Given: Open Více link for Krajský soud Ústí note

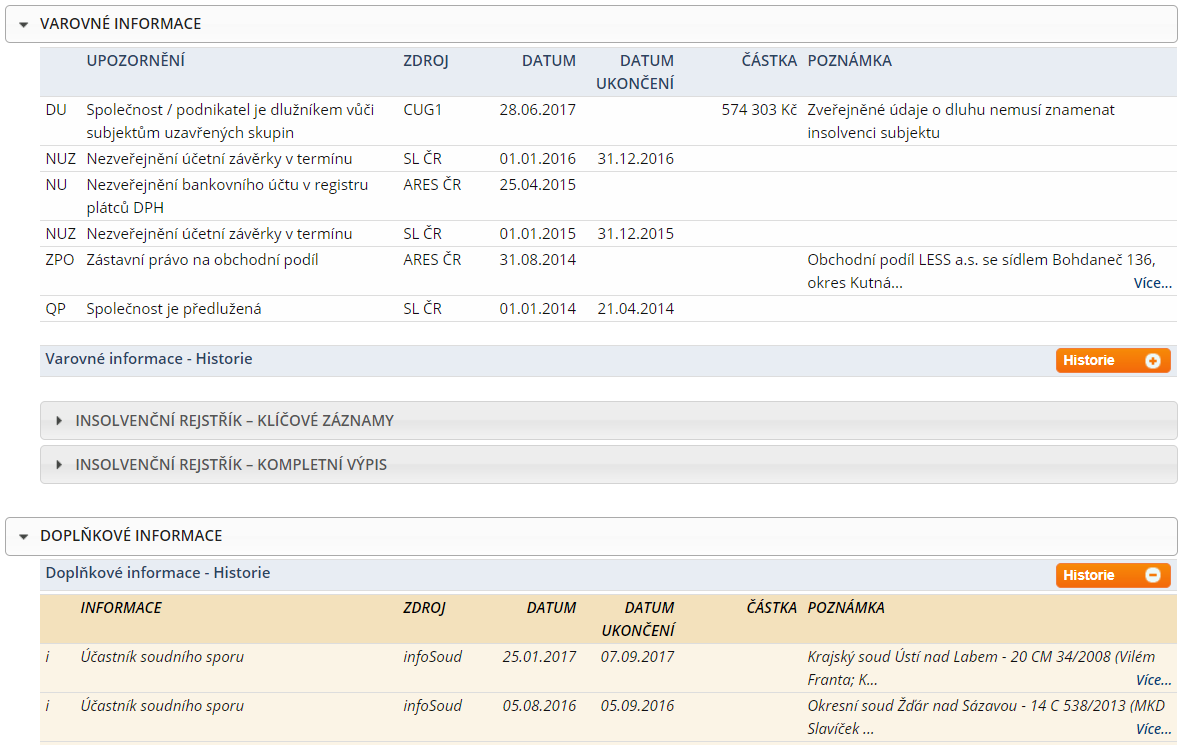Looking at the screenshot, I should tap(1153, 680).
